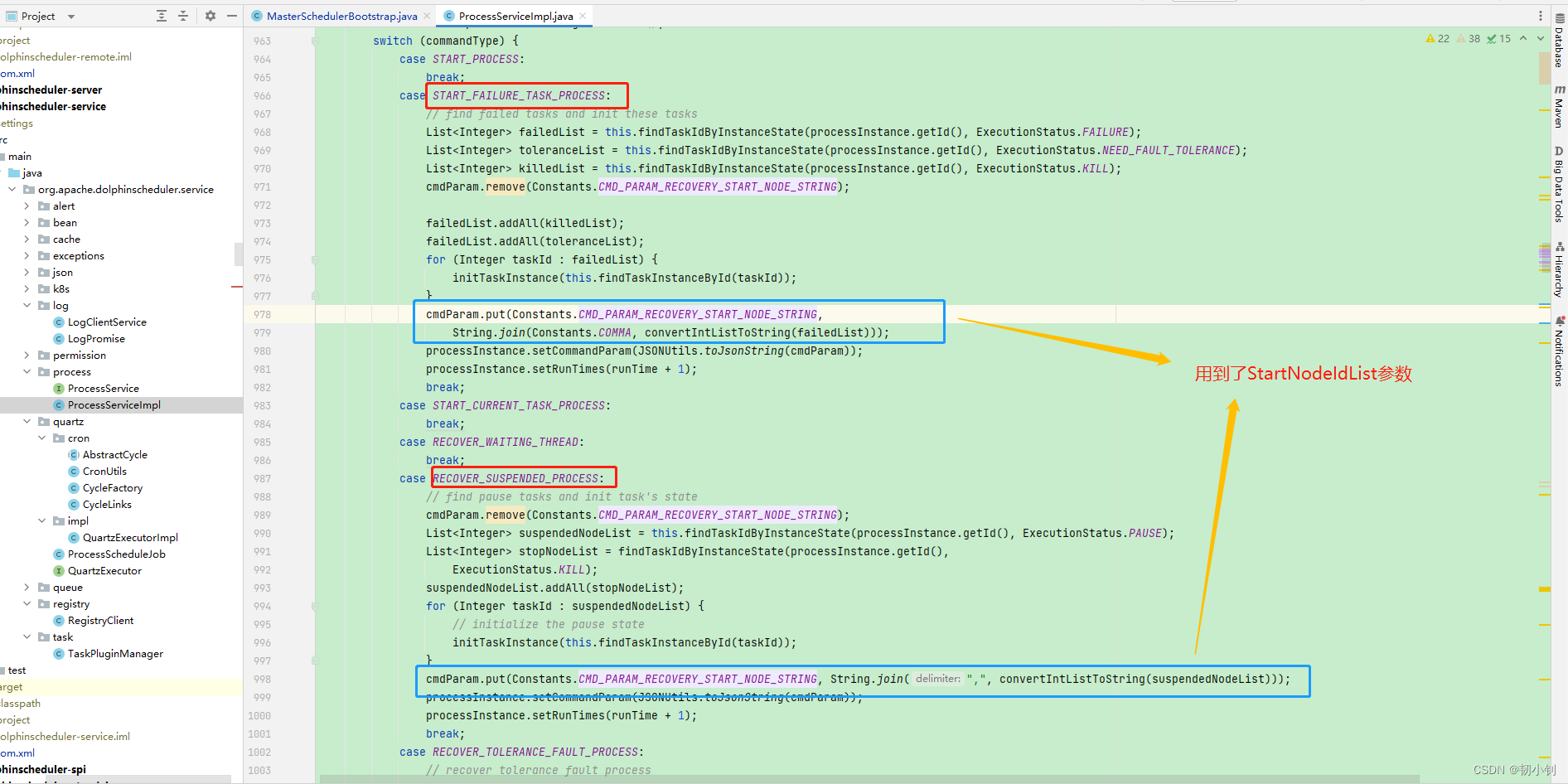Open the editor tabs more-options menu
The width and height of the screenshot is (1568, 784).
(x=1541, y=16)
